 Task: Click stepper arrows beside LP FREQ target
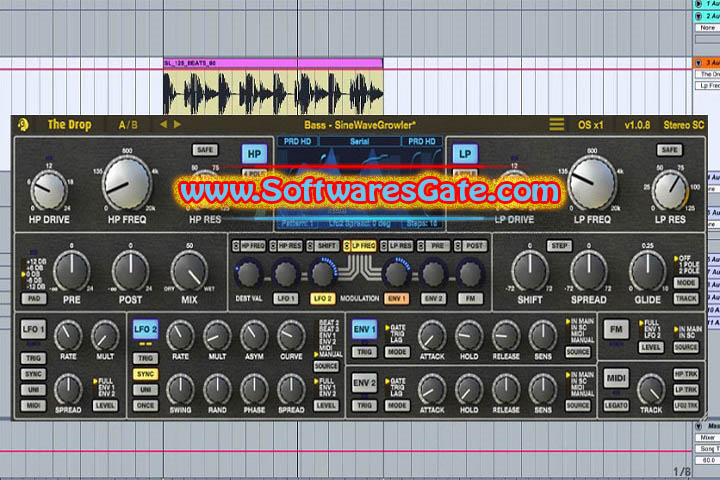(347, 246)
